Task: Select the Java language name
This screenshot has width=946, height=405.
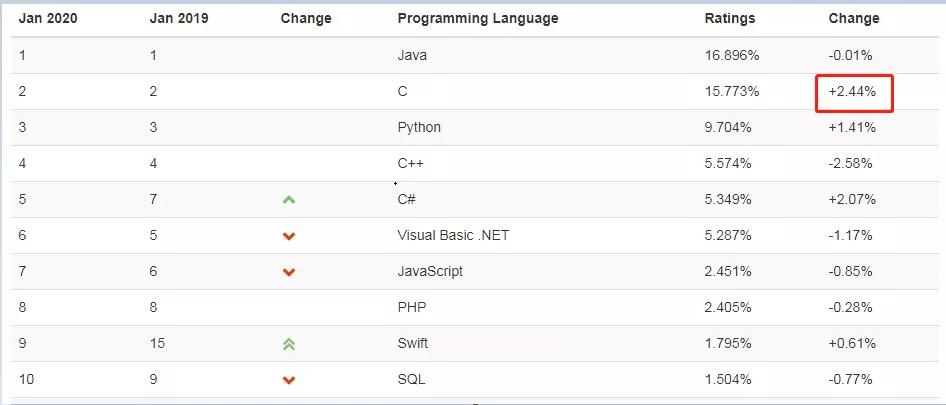Action: tap(412, 56)
